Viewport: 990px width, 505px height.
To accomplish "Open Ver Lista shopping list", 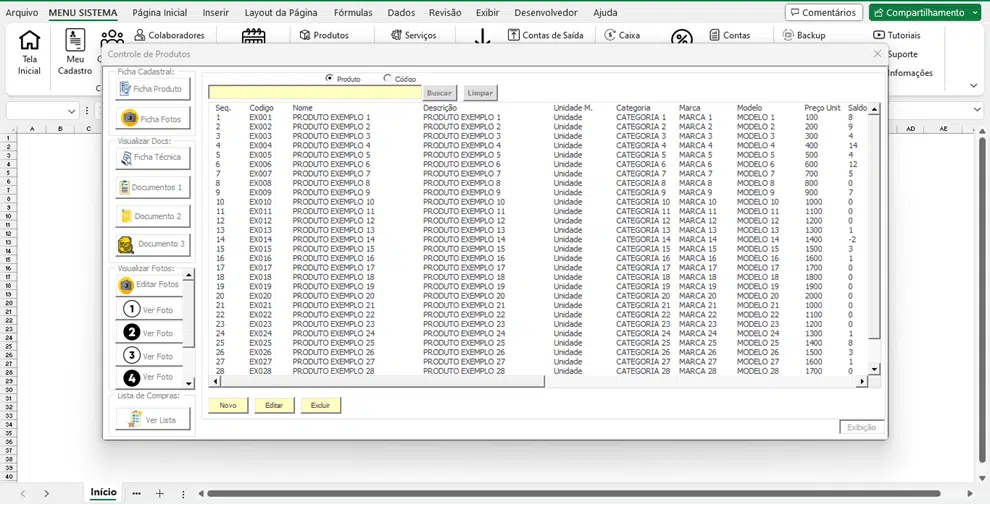I will click(152, 420).
